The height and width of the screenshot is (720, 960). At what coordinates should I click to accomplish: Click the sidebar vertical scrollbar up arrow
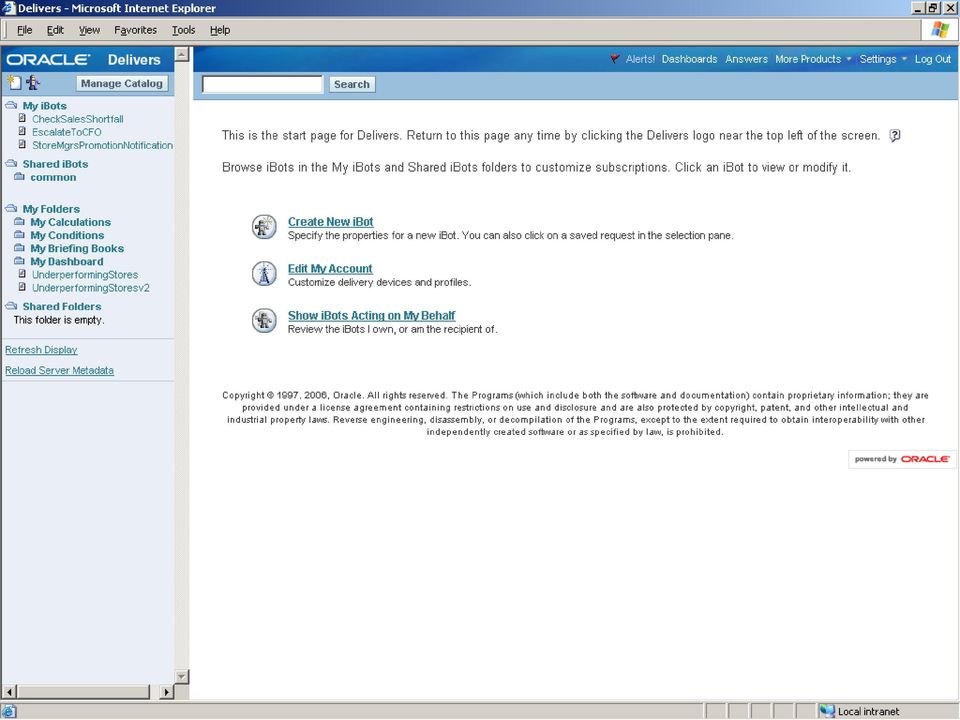(x=181, y=54)
